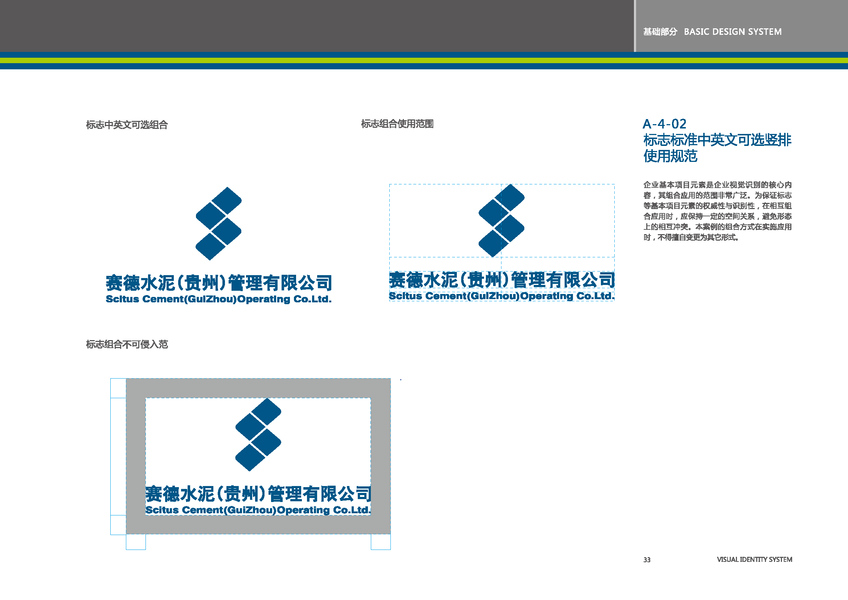
Task: Click the "BASIC DESIGN SYSTEM" header text
Action: (732, 32)
